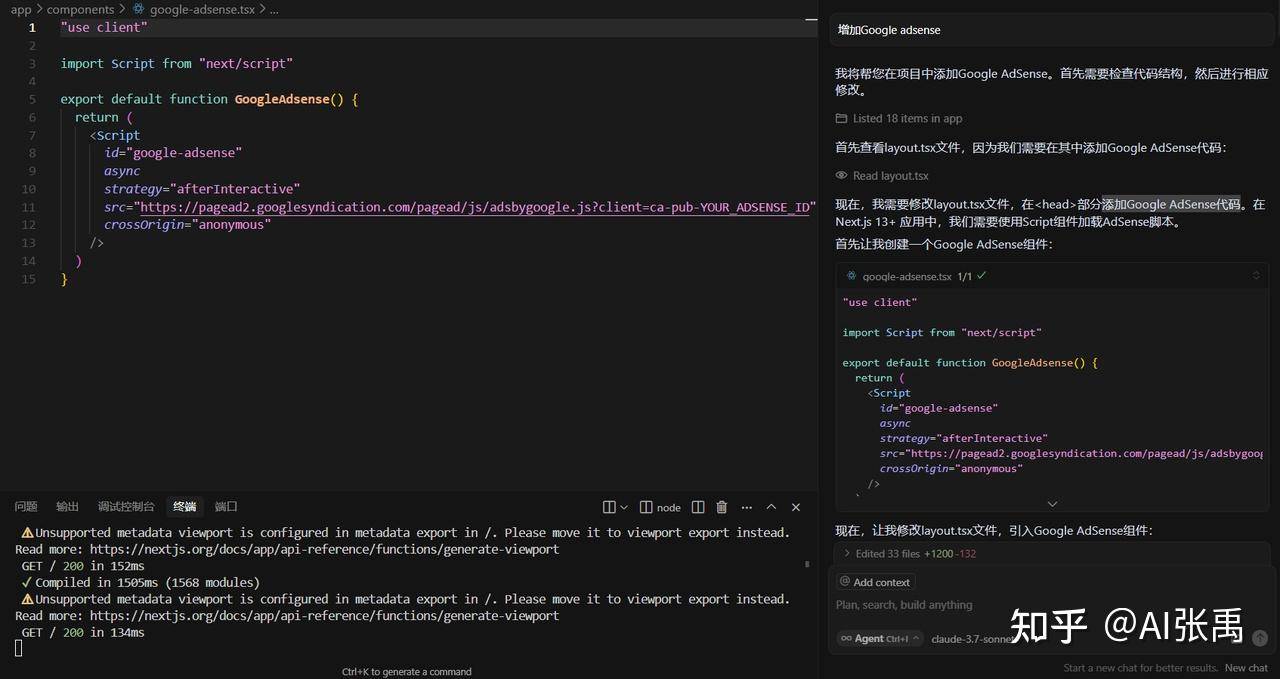Viewport: 1280px width, 679px height.
Task: Click the first warning triangle in terminal output
Action: point(27,533)
